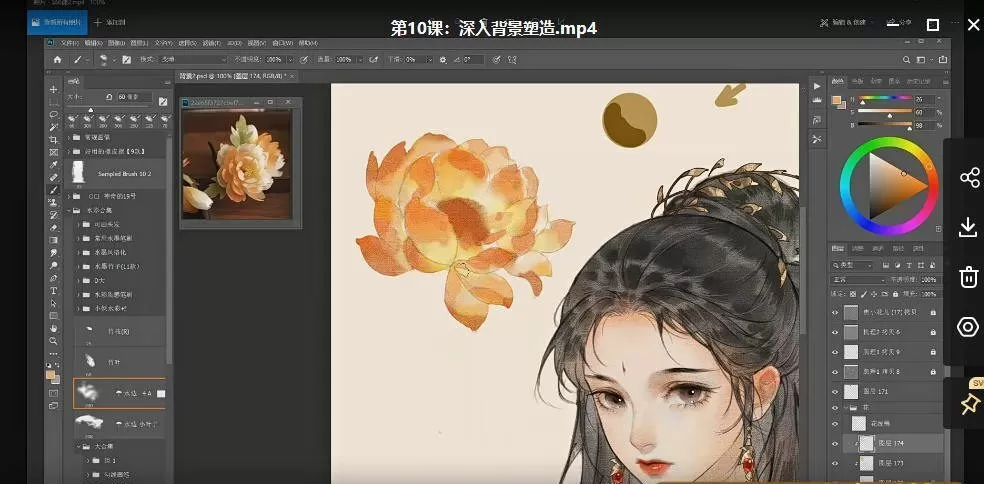Click the video player trash icon
This screenshot has height=484, width=984.
click(x=969, y=277)
